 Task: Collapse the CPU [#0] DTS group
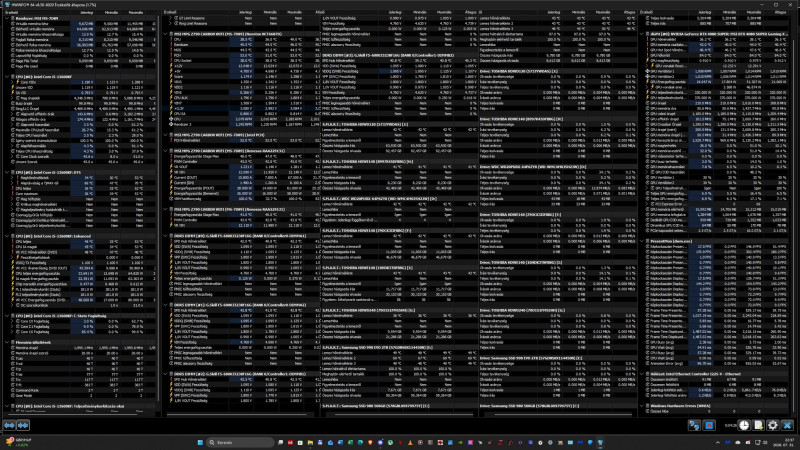7,172
